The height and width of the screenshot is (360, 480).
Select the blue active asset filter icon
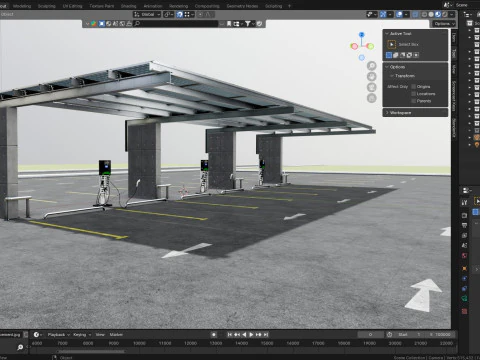pyautogui.click(x=102, y=24)
